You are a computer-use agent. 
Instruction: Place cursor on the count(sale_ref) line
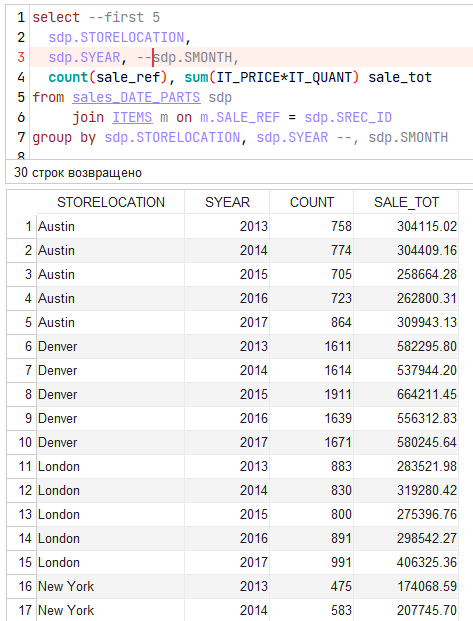click(x=240, y=77)
